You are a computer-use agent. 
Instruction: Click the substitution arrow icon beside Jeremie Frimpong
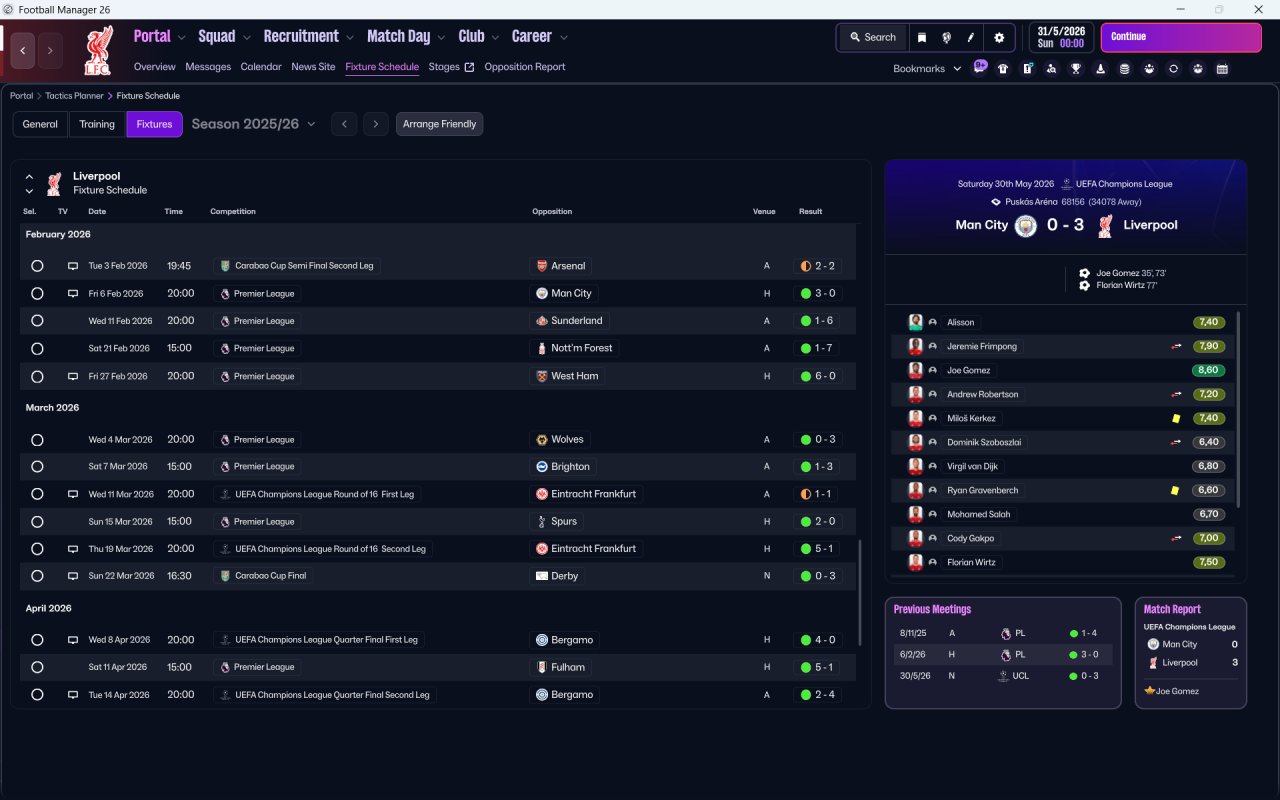coord(1176,346)
